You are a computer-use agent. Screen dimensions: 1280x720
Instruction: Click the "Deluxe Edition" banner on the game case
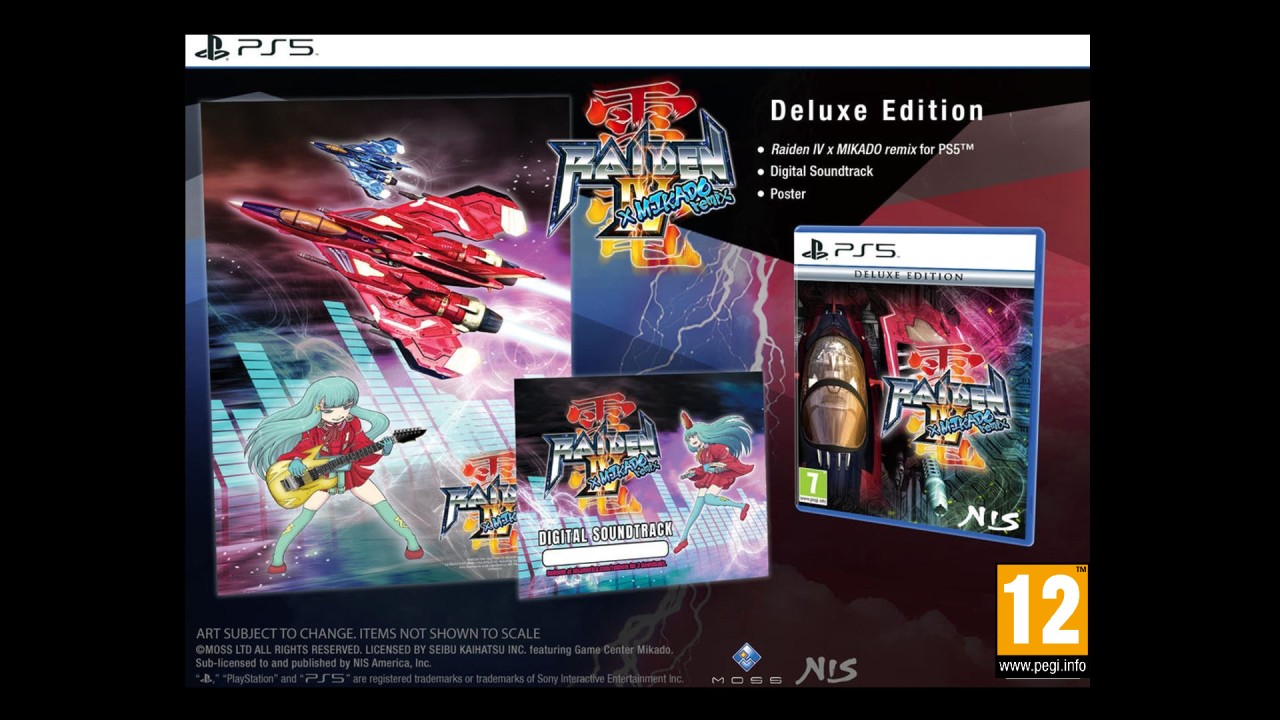(x=908, y=276)
